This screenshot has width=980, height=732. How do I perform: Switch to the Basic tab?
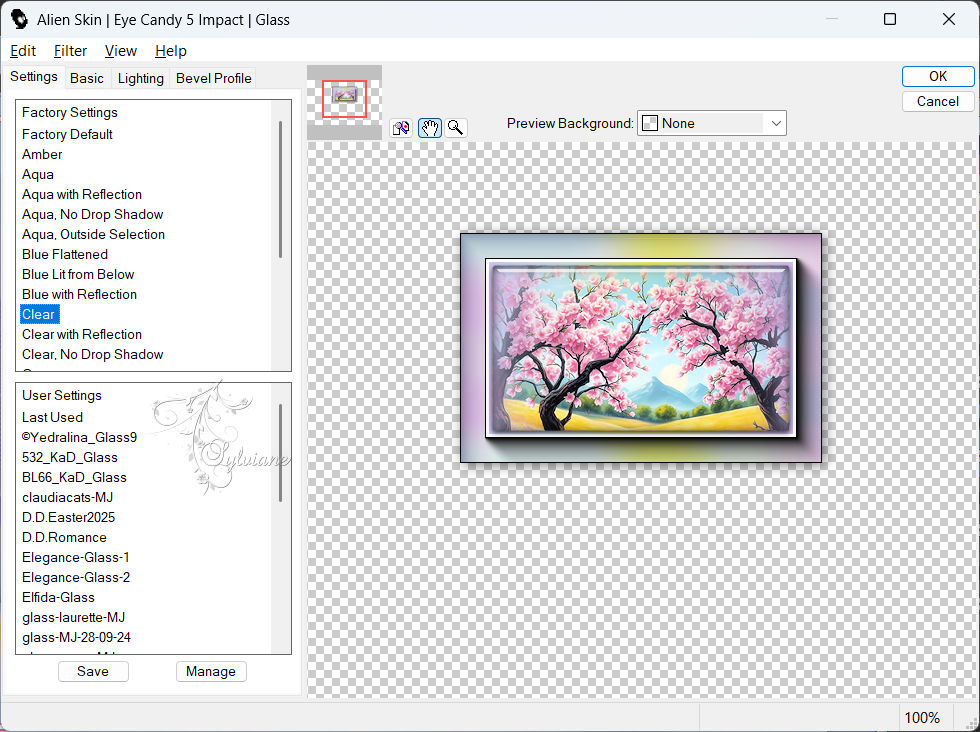click(x=87, y=78)
